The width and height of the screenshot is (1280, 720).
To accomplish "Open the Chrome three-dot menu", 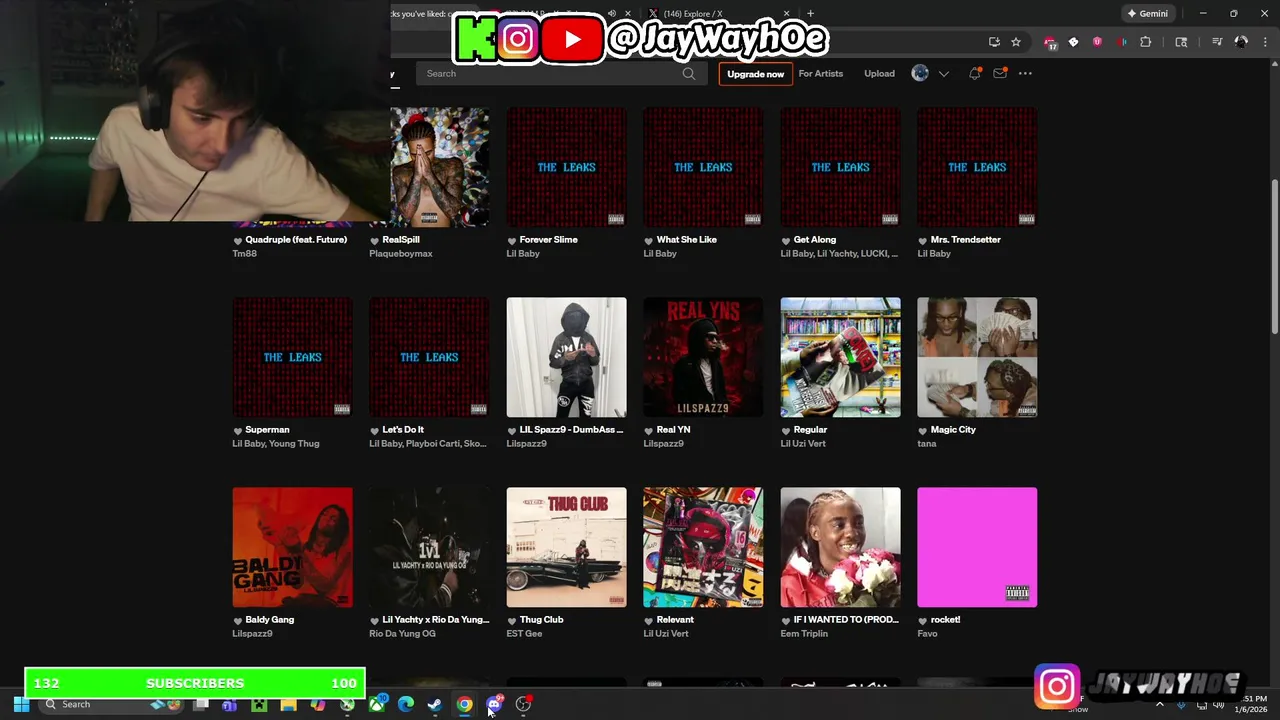I will (1264, 42).
